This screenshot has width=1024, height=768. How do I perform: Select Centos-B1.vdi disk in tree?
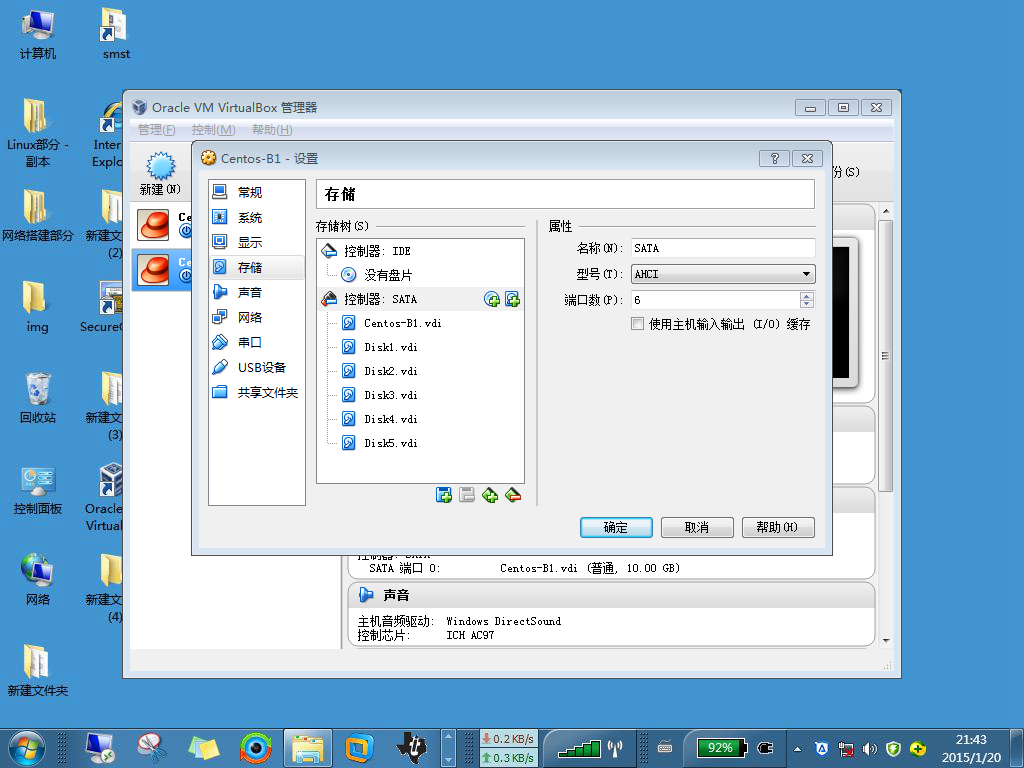(x=420, y=323)
